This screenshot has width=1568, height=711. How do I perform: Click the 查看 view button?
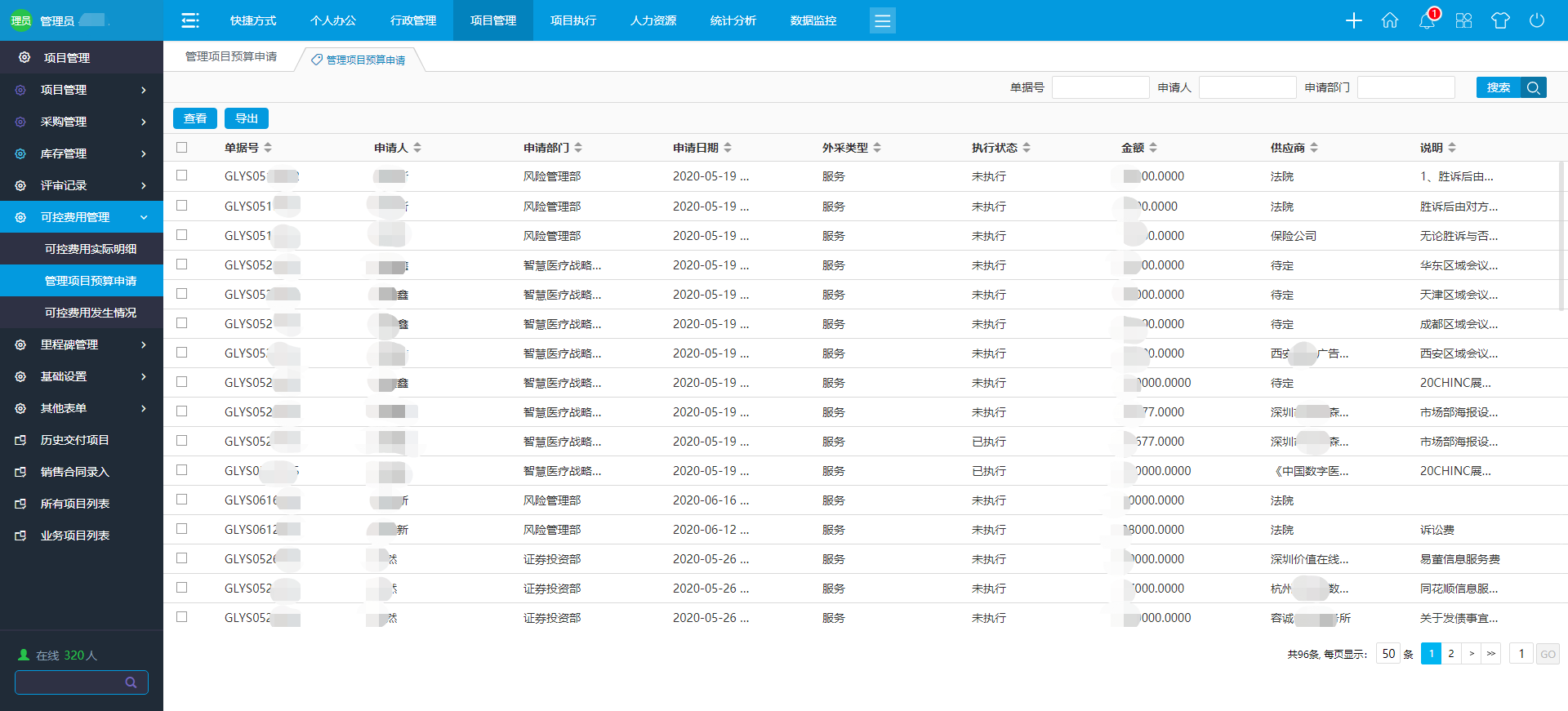[x=195, y=118]
